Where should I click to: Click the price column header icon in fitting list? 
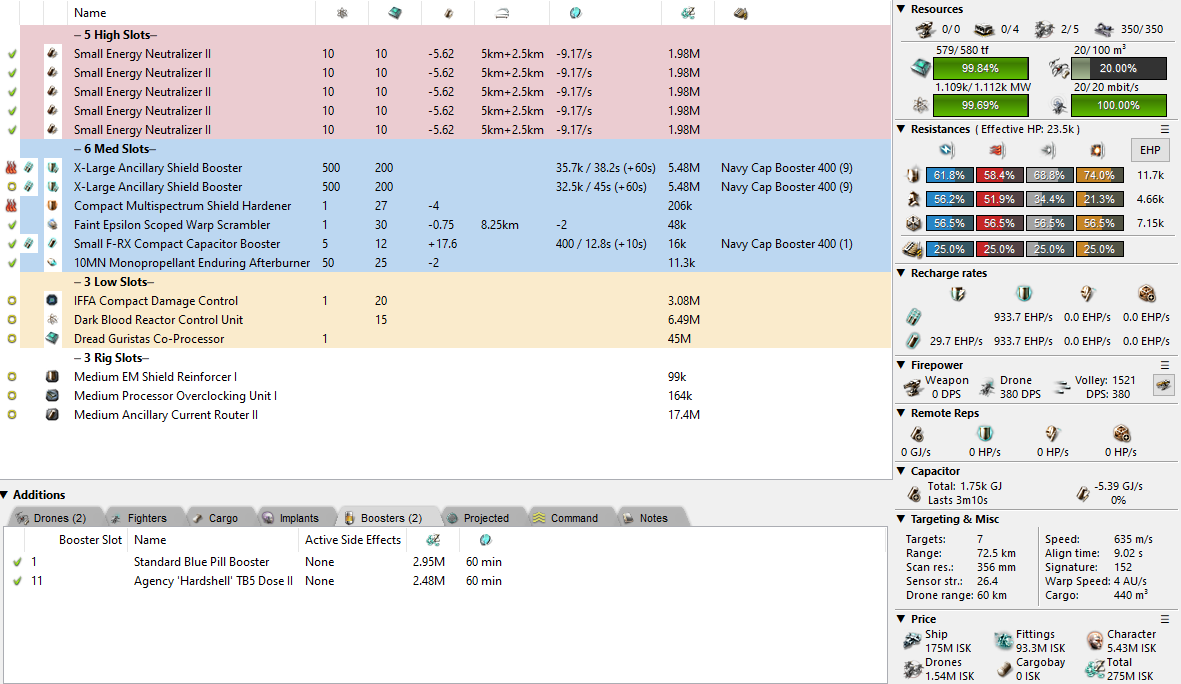click(x=688, y=13)
